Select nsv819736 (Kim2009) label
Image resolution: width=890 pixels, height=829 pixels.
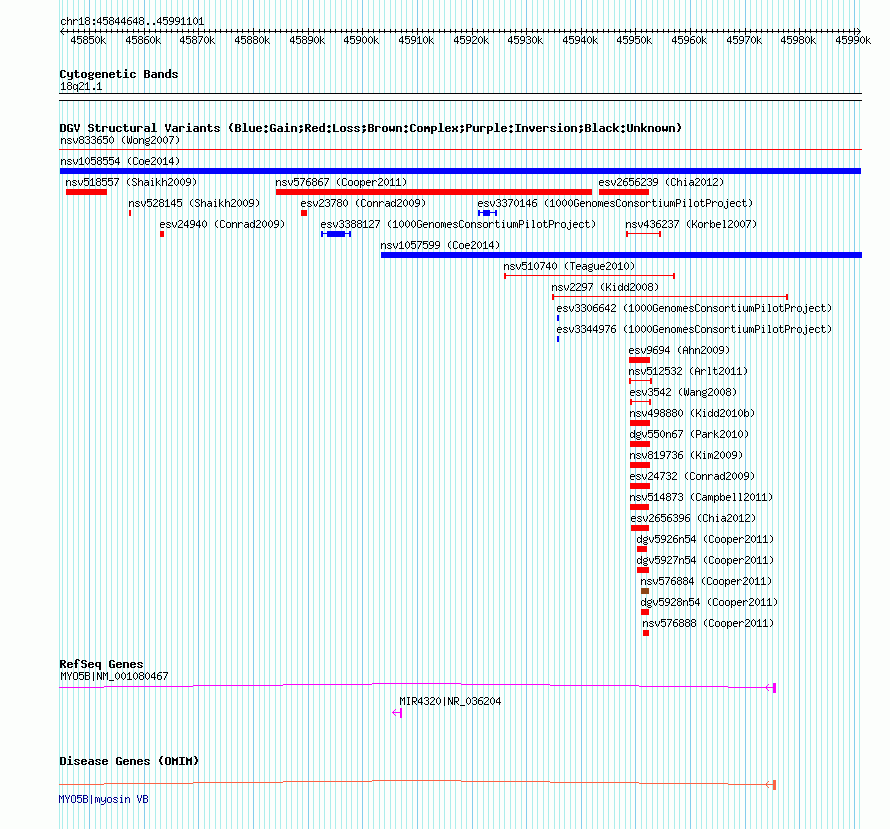point(686,455)
